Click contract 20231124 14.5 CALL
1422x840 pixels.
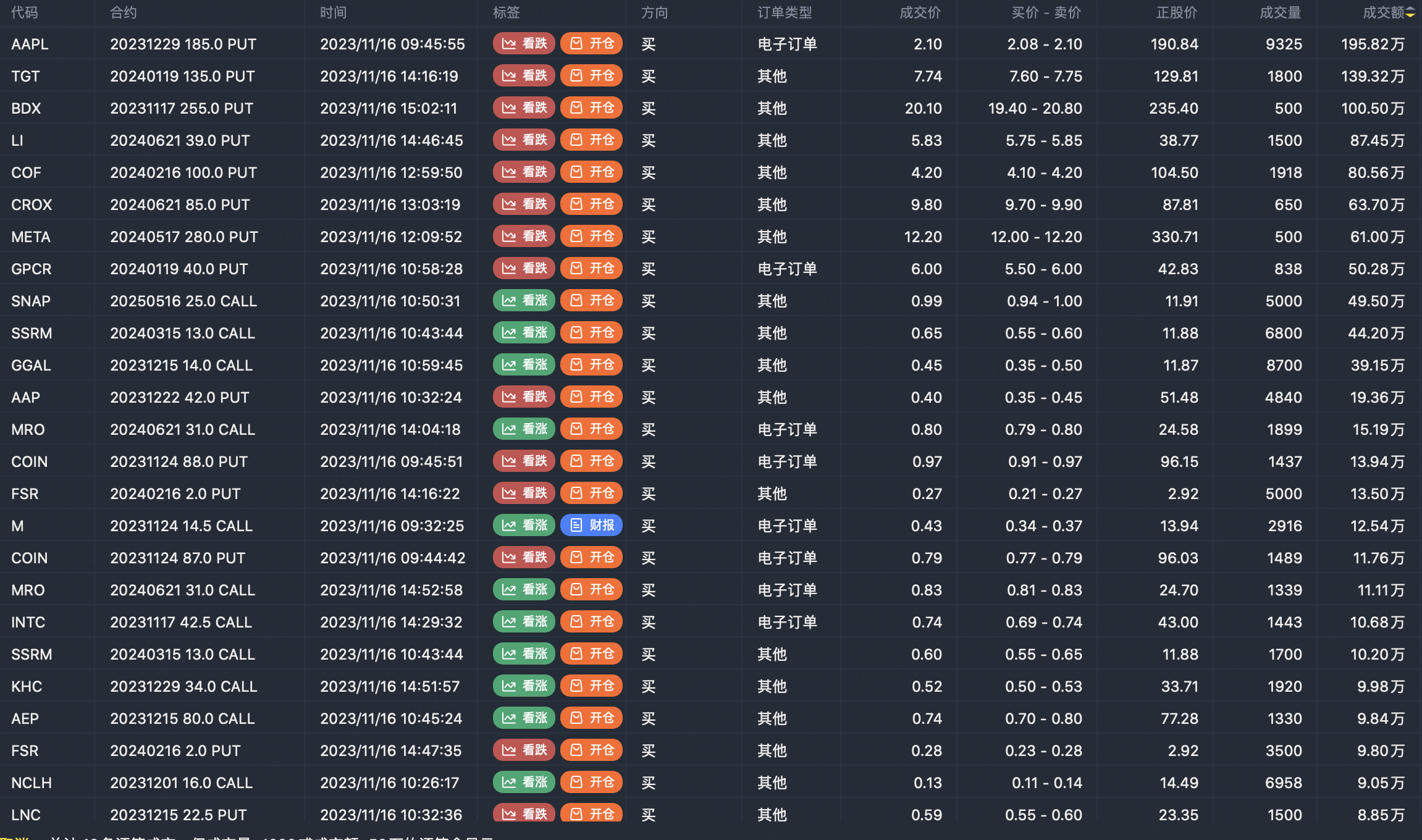(182, 526)
